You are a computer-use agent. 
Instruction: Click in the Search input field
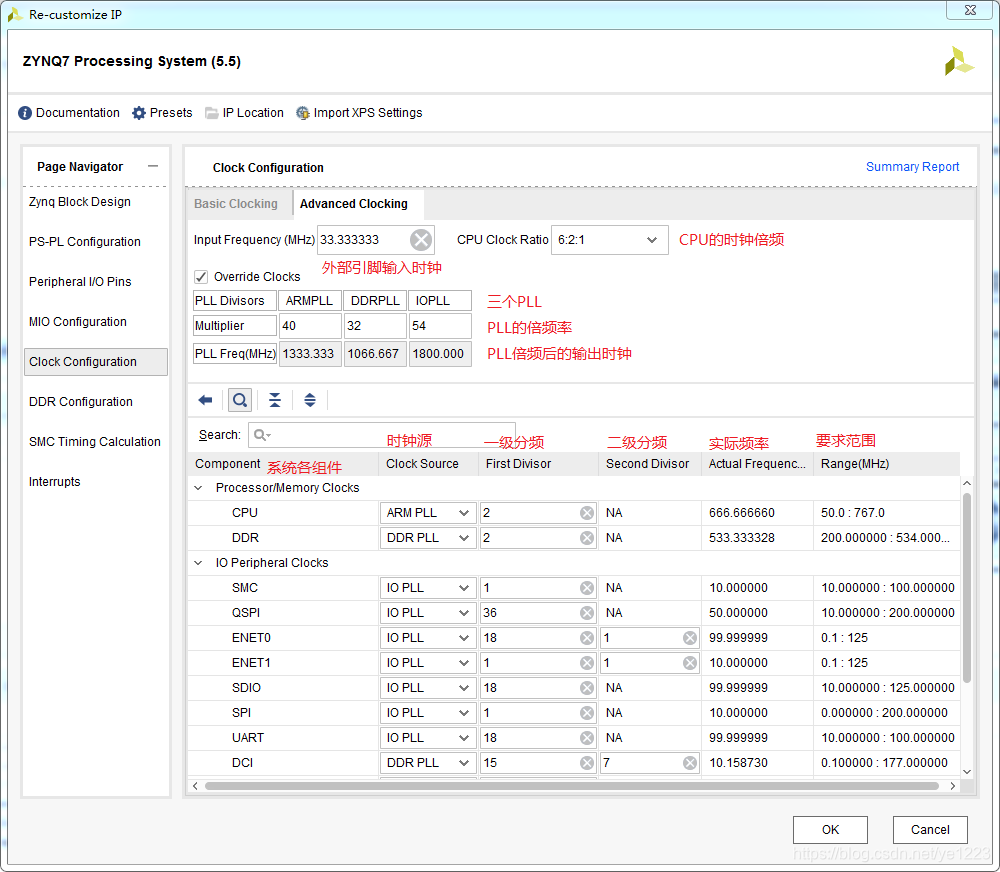tap(382, 435)
